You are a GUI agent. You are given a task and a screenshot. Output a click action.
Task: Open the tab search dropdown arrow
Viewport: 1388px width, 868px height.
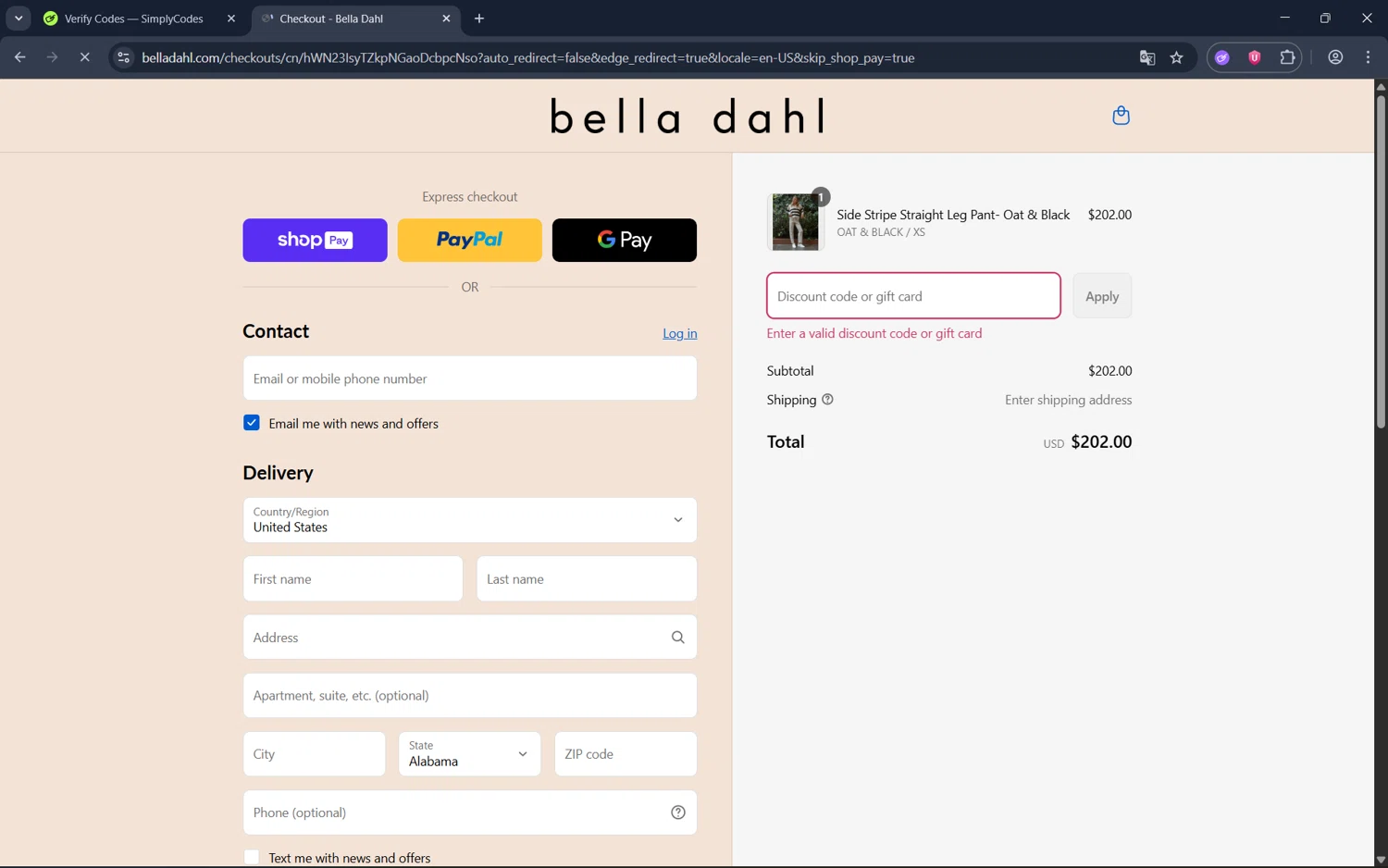click(x=19, y=19)
